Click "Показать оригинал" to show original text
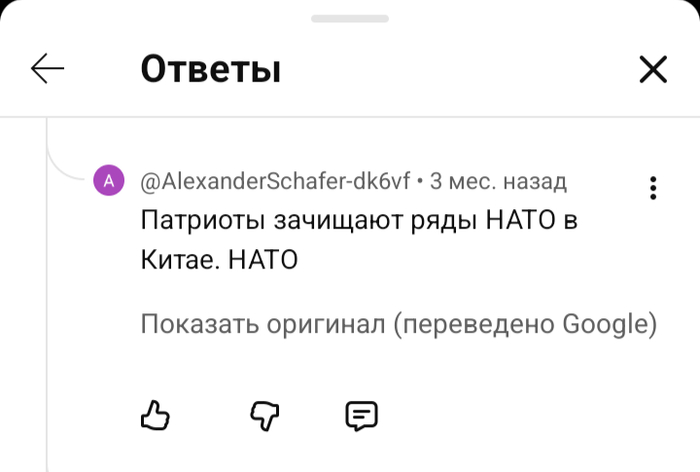This screenshot has height=472, width=700. coord(262,325)
